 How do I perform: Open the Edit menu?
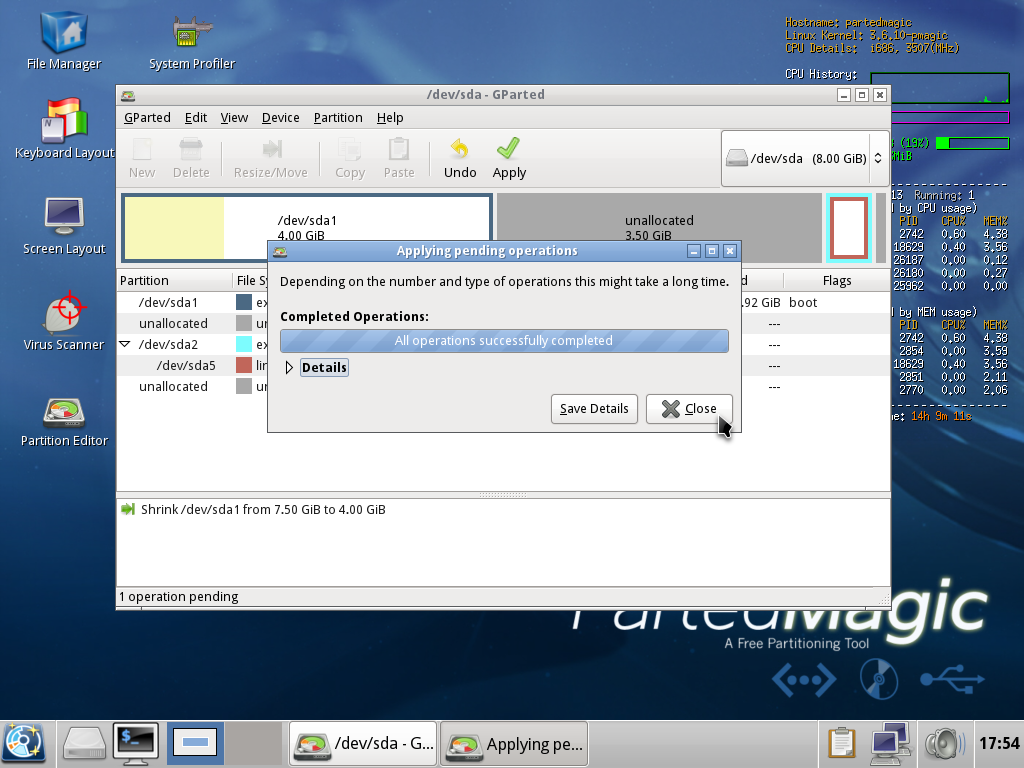point(195,118)
